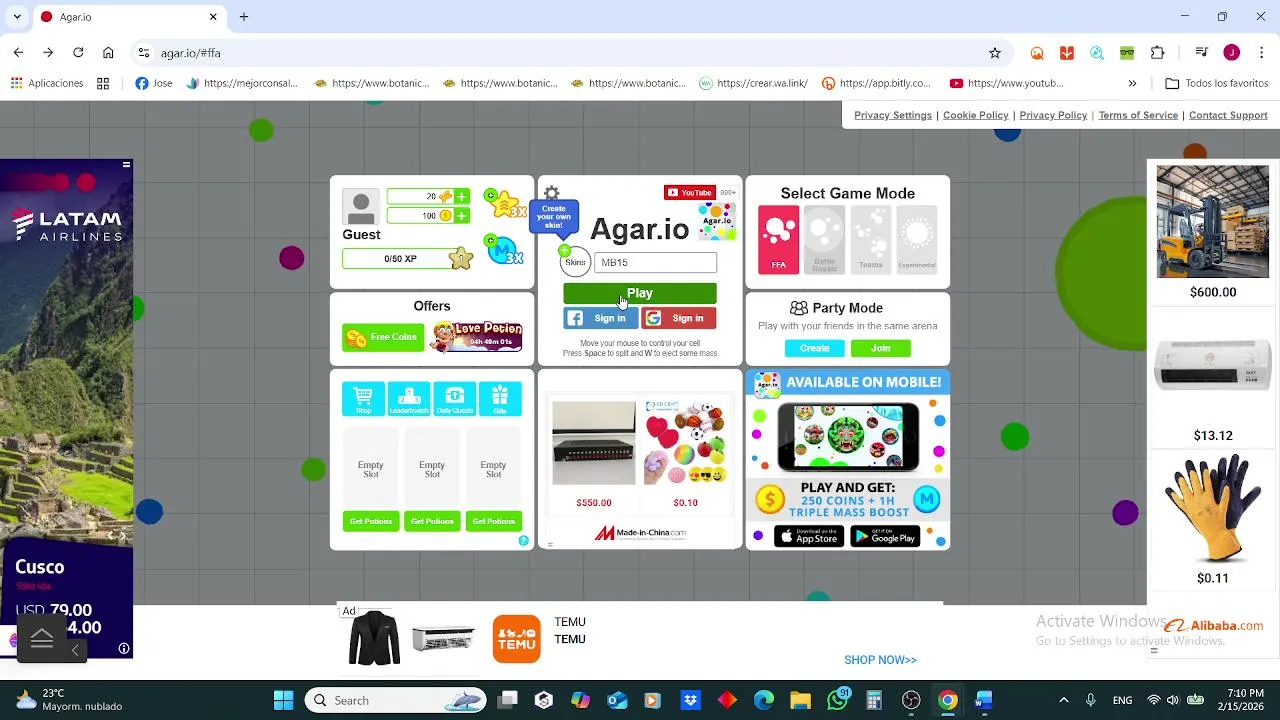Click the guest profile avatar
The height and width of the screenshot is (720, 1280).
click(361, 207)
